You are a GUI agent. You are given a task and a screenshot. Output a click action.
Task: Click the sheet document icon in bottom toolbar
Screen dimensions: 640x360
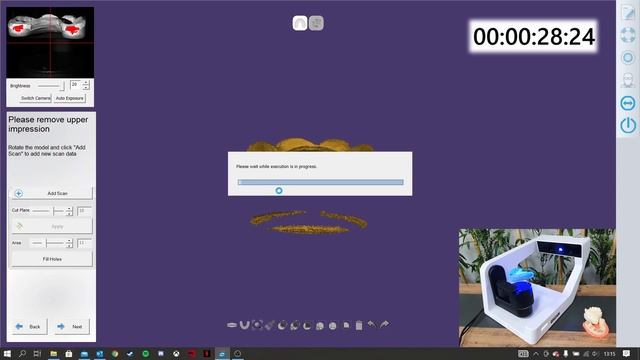[346, 325]
